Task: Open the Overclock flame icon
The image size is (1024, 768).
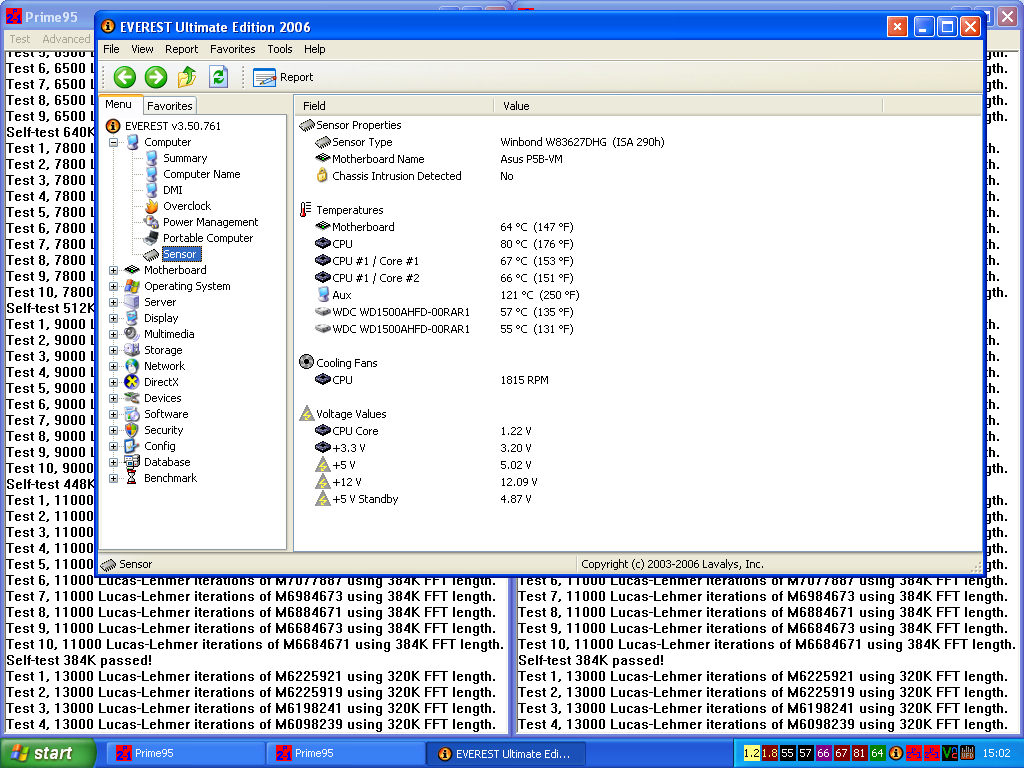Action: click(152, 206)
